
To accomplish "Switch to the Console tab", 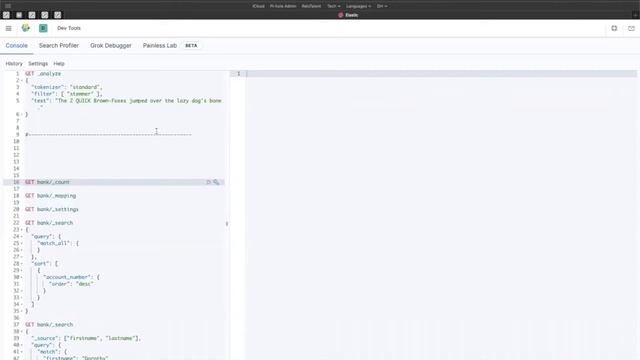I will click(x=17, y=46).
